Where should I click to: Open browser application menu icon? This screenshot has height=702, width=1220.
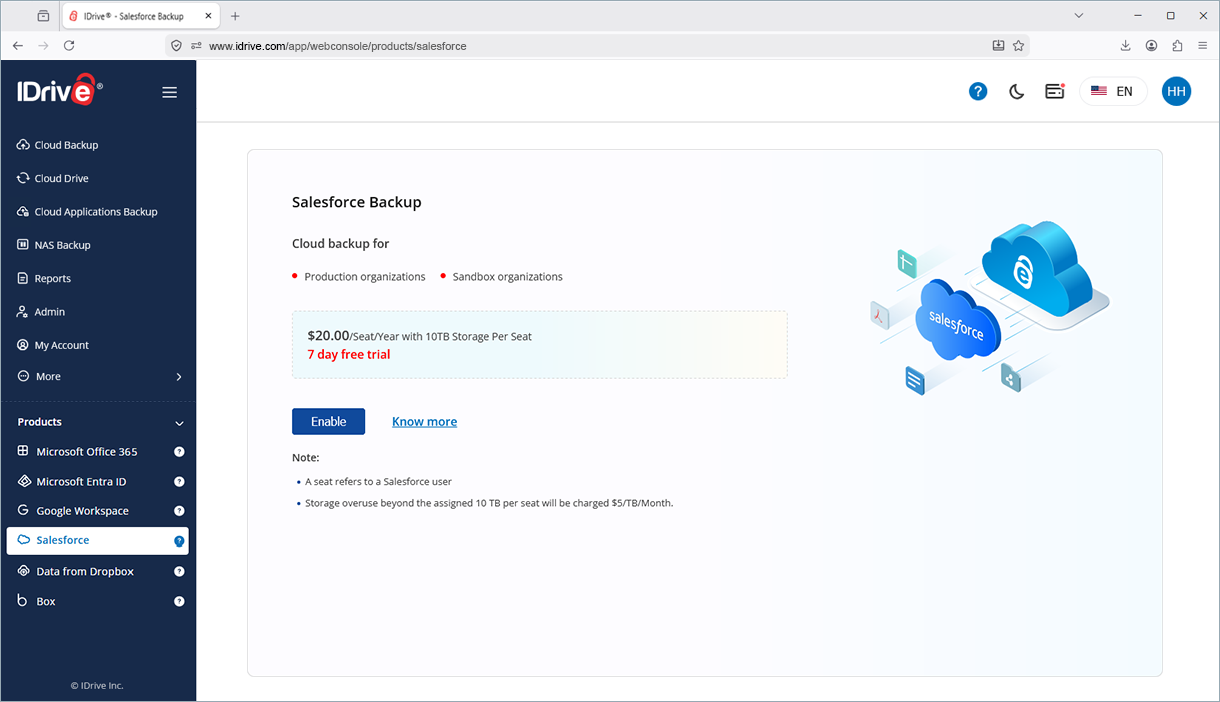(1203, 46)
